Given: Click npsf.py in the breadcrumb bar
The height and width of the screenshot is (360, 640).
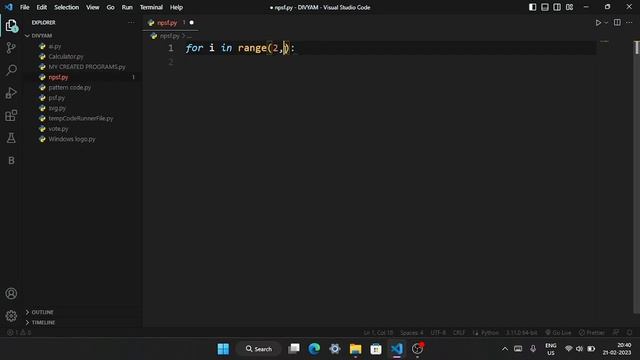Looking at the screenshot, I should coord(169,36).
